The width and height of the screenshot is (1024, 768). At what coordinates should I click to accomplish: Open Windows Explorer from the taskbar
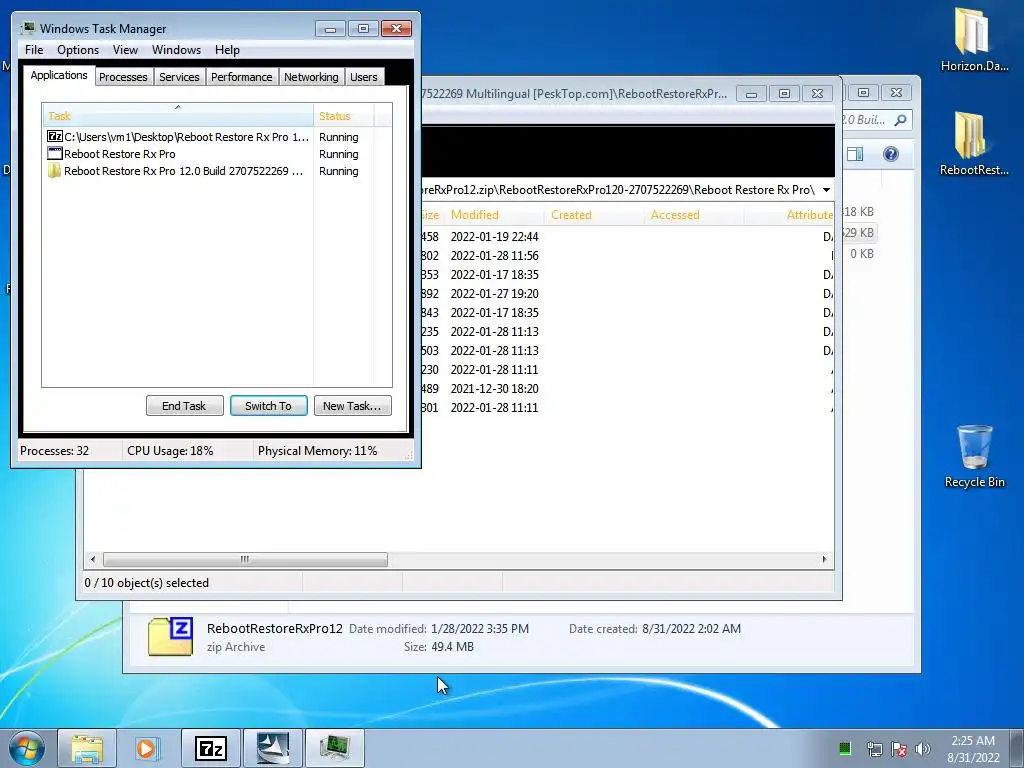click(x=87, y=748)
